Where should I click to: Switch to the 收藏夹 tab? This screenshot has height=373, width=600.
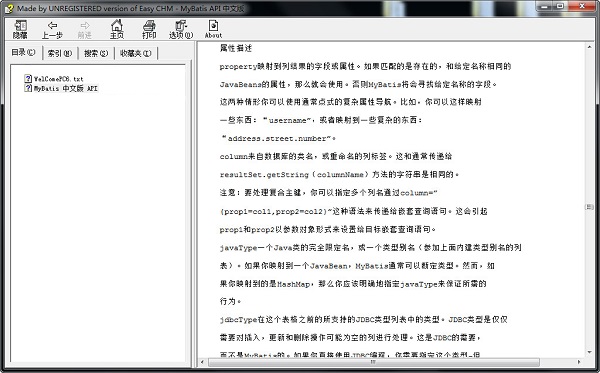coord(136,53)
